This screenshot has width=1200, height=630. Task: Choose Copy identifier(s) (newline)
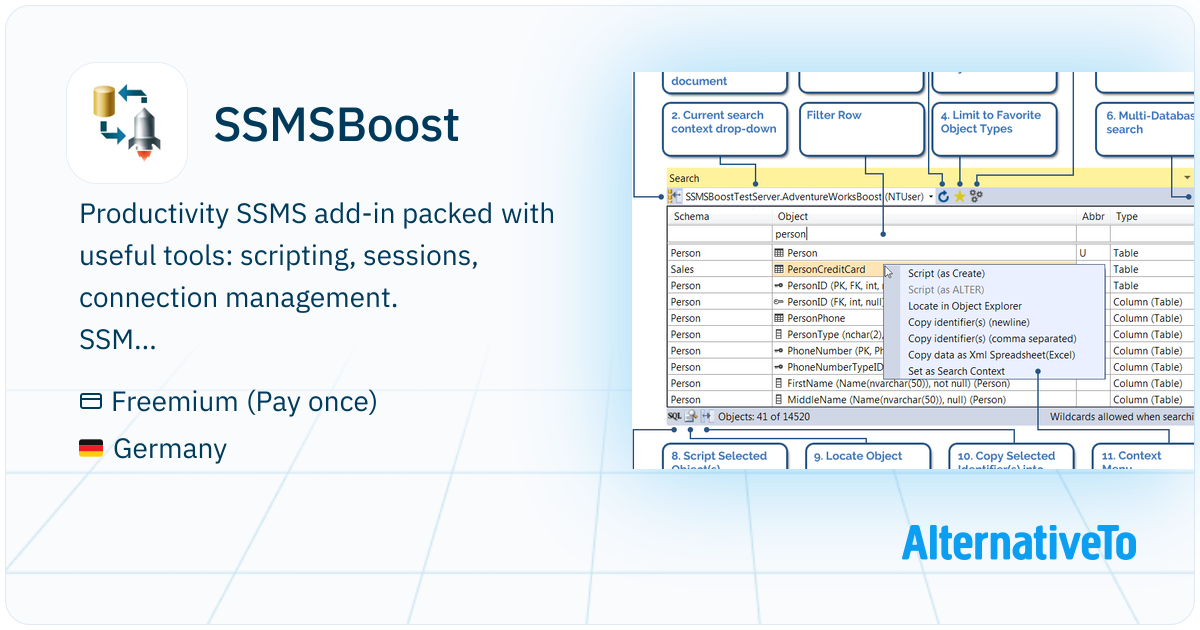pos(994,322)
